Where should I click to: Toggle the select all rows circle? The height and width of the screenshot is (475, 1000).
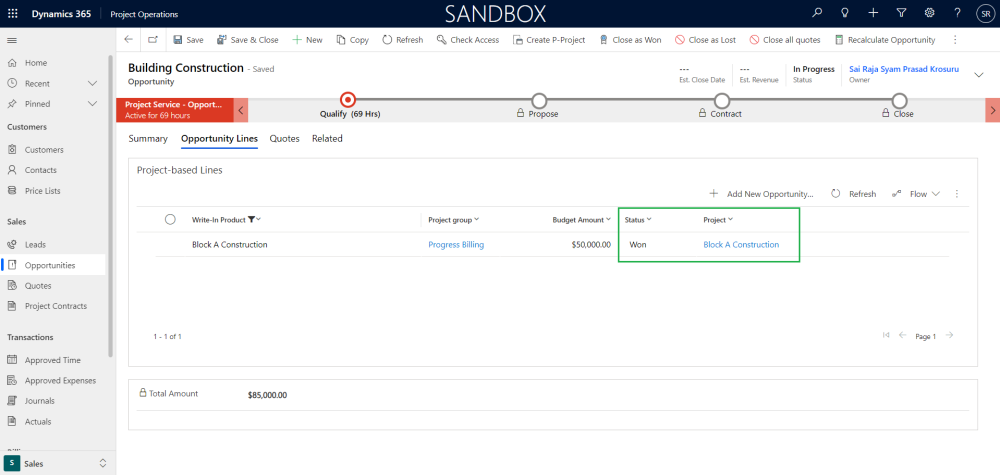[170, 219]
